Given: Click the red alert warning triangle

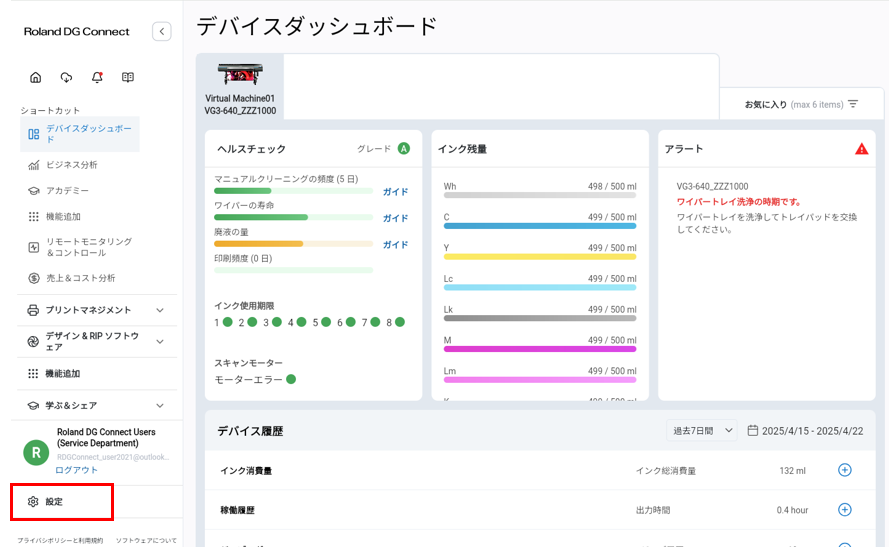Looking at the screenshot, I should tap(861, 149).
